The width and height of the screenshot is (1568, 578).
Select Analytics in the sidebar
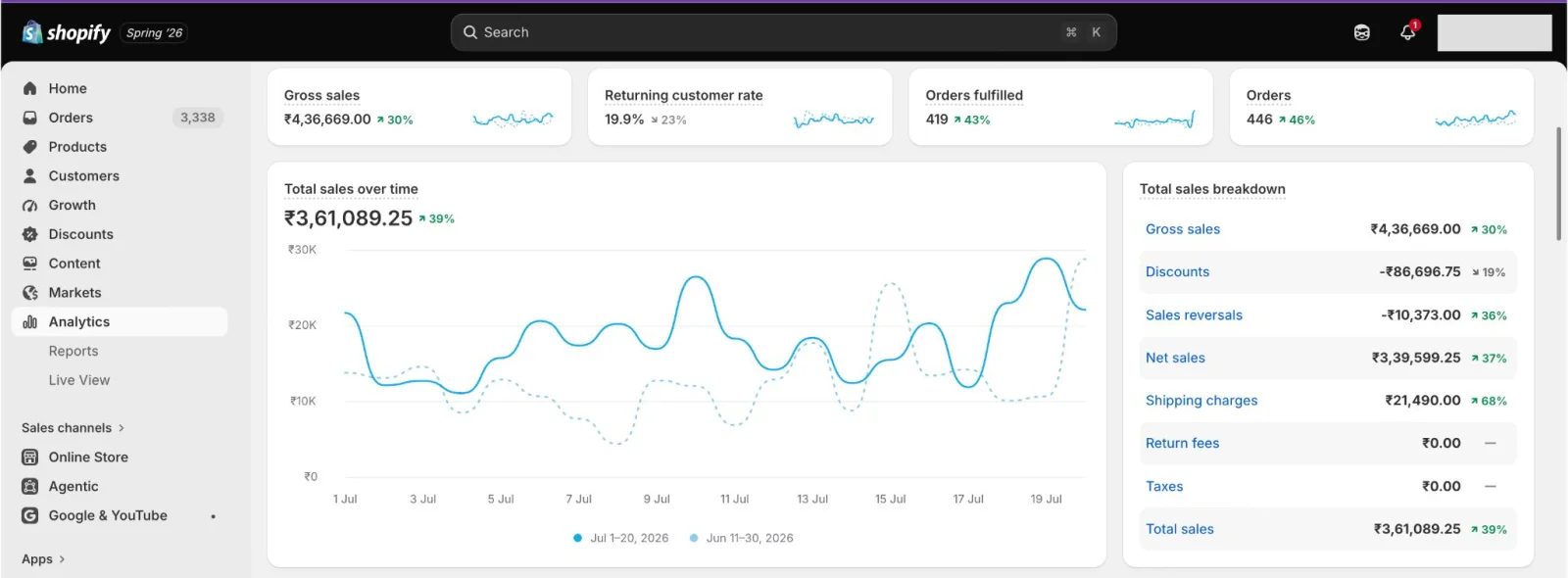click(x=120, y=322)
